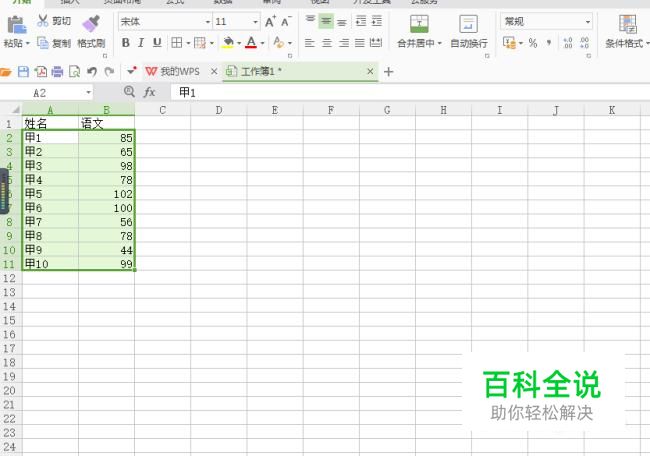
Task: Toggle middle vertical alignment
Action: [x=326, y=21]
